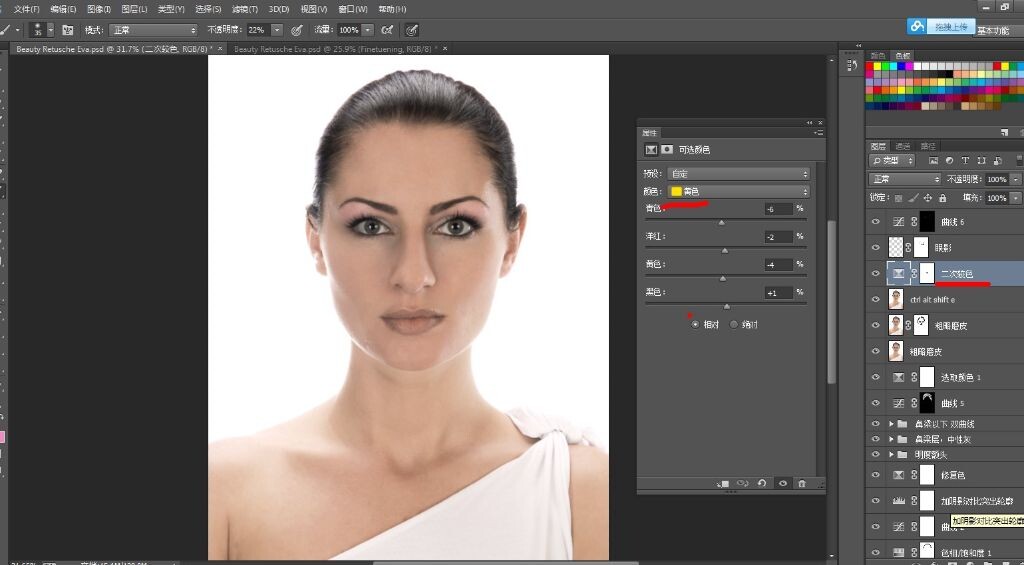Open the 图层(L) menu
The width and height of the screenshot is (1024, 565).
pyautogui.click(x=134, y=9)
